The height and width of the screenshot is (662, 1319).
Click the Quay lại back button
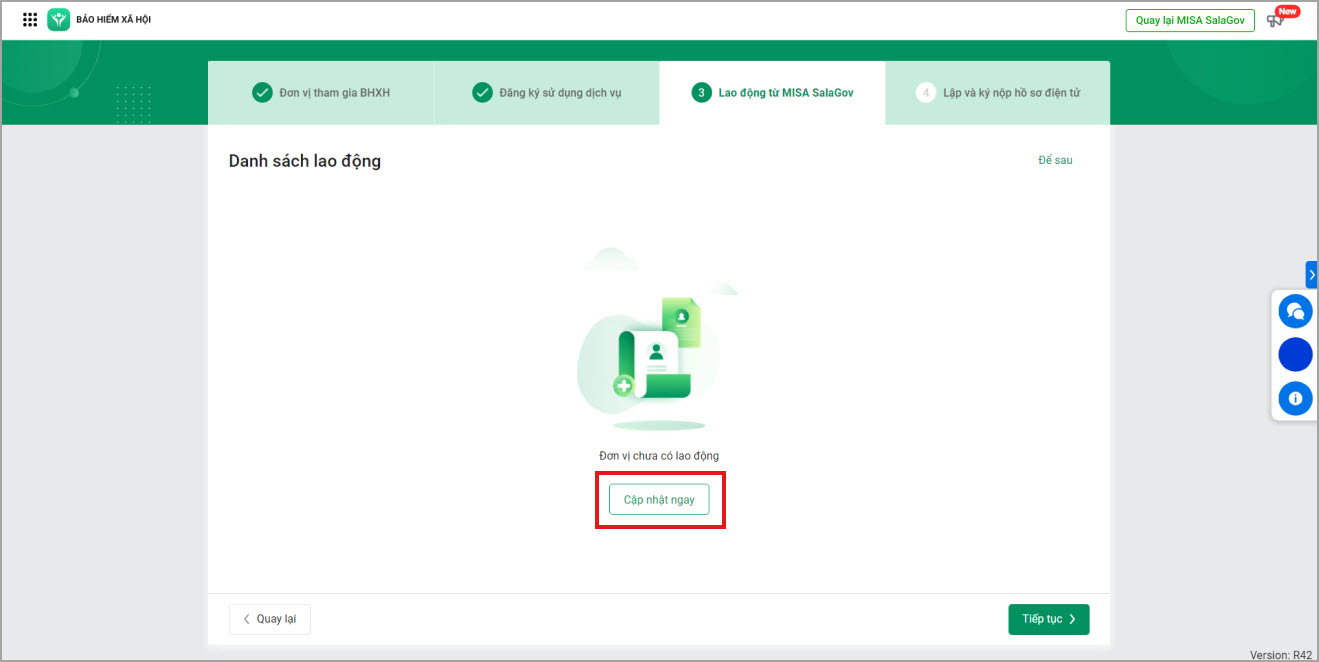269,619
